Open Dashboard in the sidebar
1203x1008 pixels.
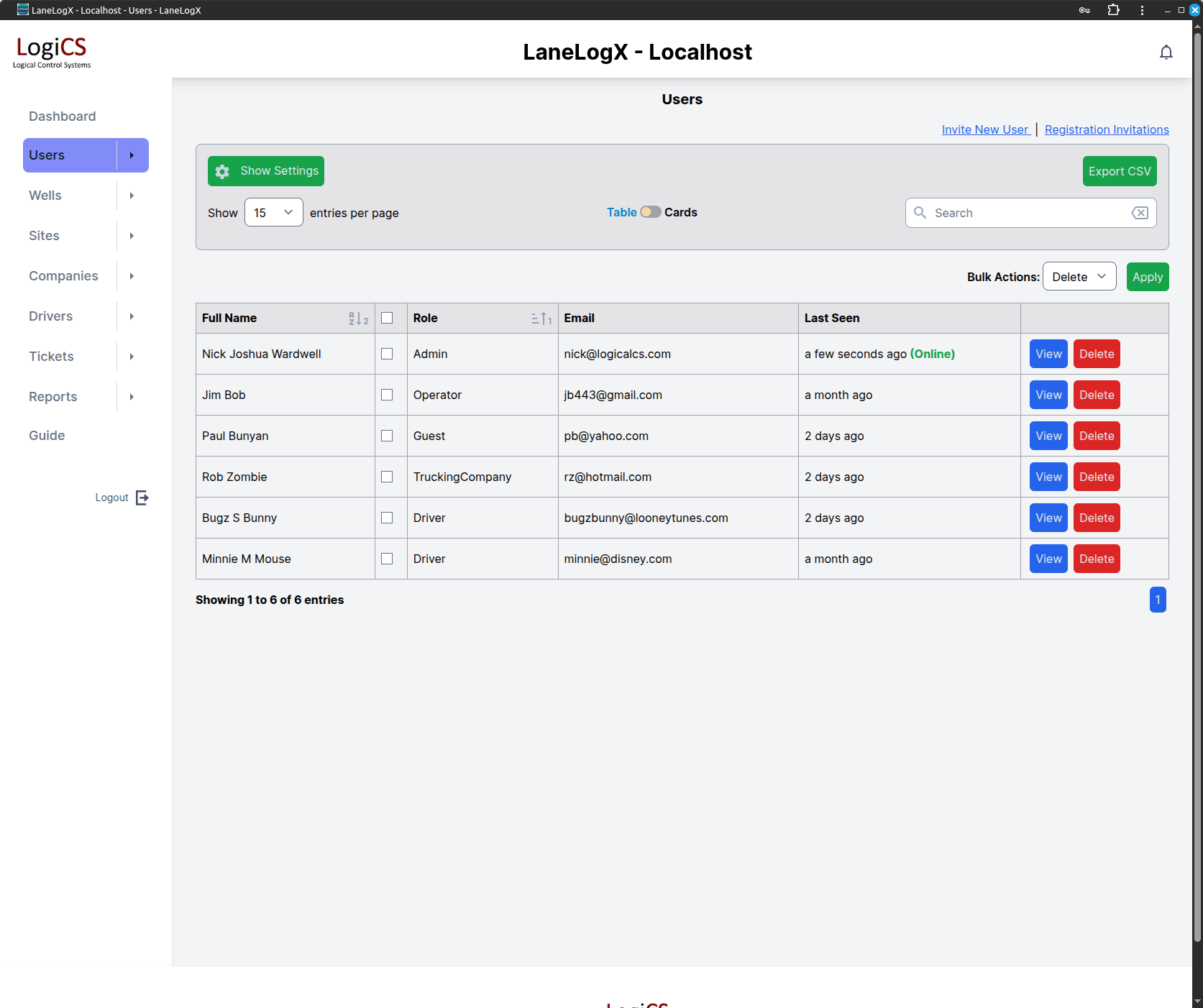(x=62, y=116)
